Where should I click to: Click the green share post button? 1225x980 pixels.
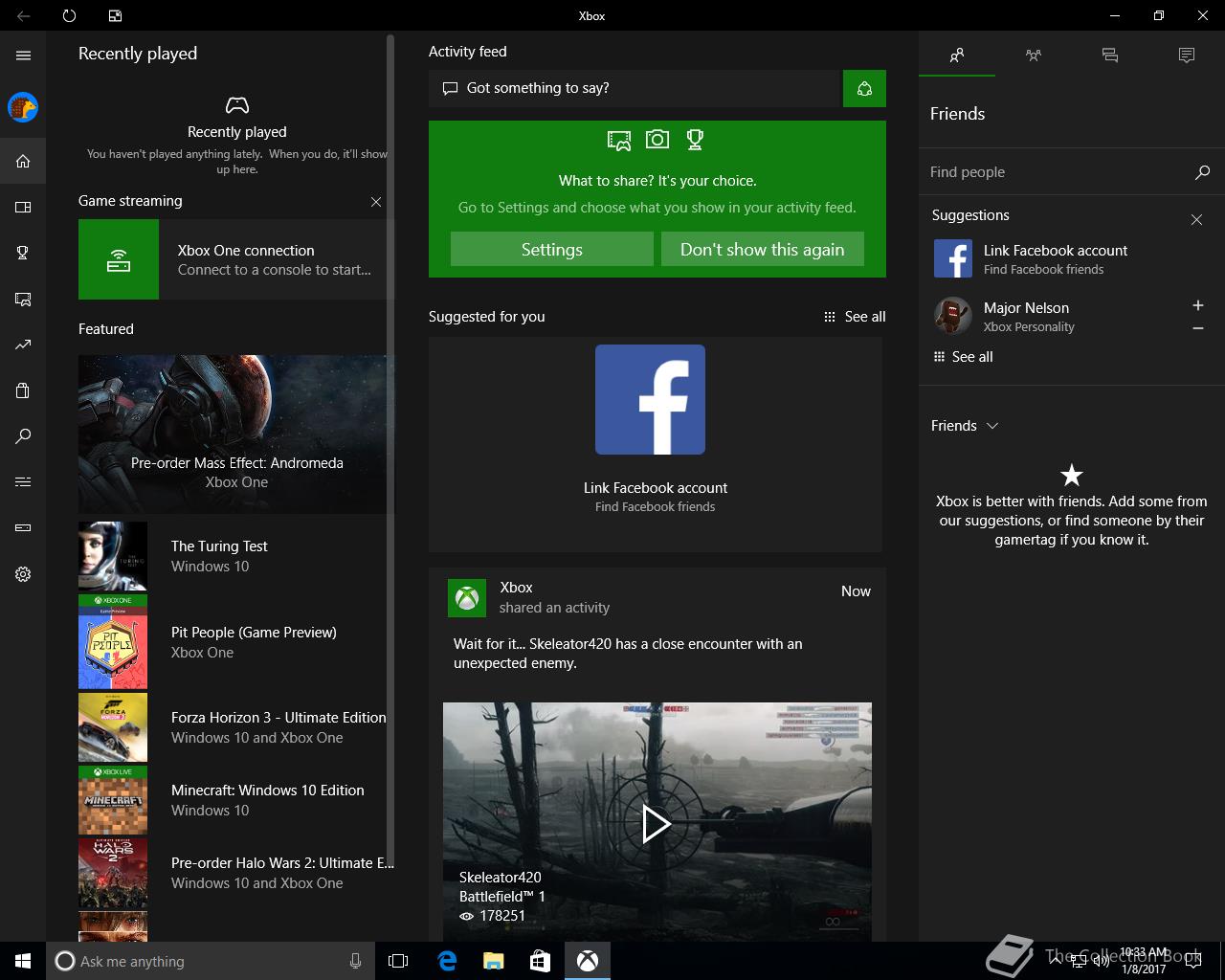[864, 88]
